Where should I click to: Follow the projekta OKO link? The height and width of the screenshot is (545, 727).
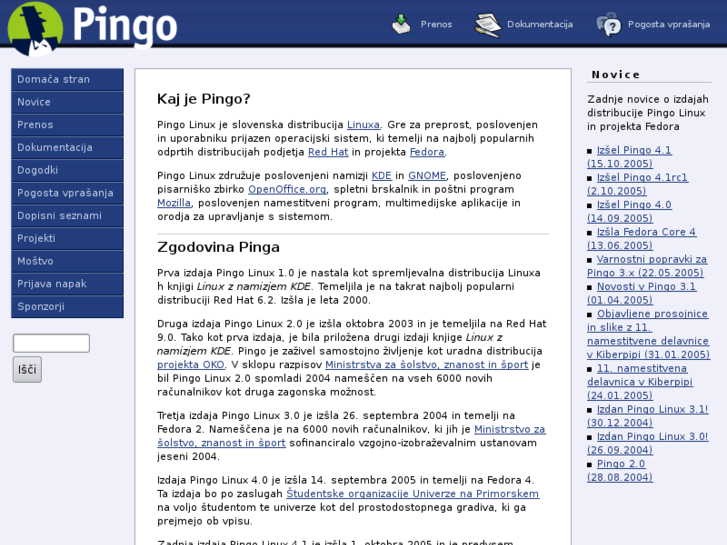tap(191, 365)
